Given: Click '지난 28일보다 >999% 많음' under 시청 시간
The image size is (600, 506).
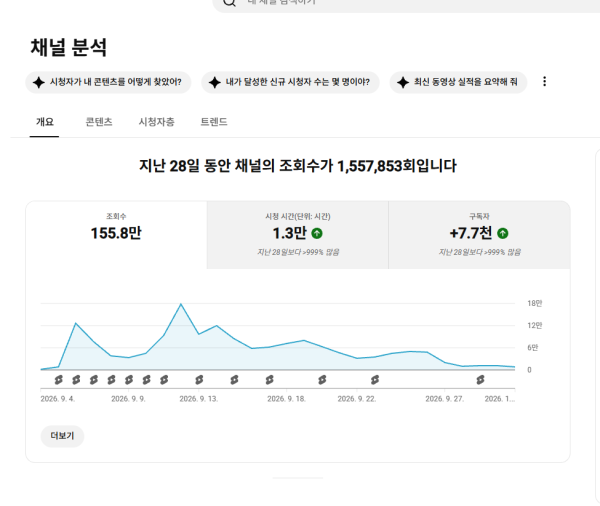Looking at the screenshot, I should pyautogui.click(x=298, y=252).
